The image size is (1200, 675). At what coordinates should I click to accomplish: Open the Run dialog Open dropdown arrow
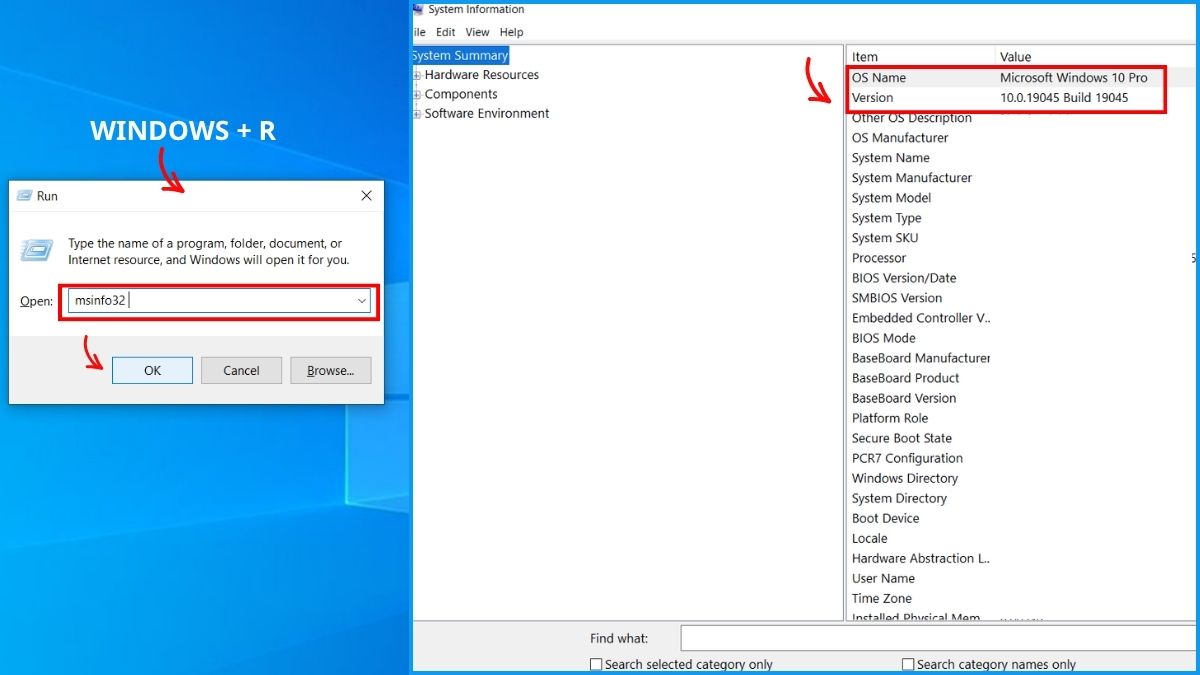(361, 301)
